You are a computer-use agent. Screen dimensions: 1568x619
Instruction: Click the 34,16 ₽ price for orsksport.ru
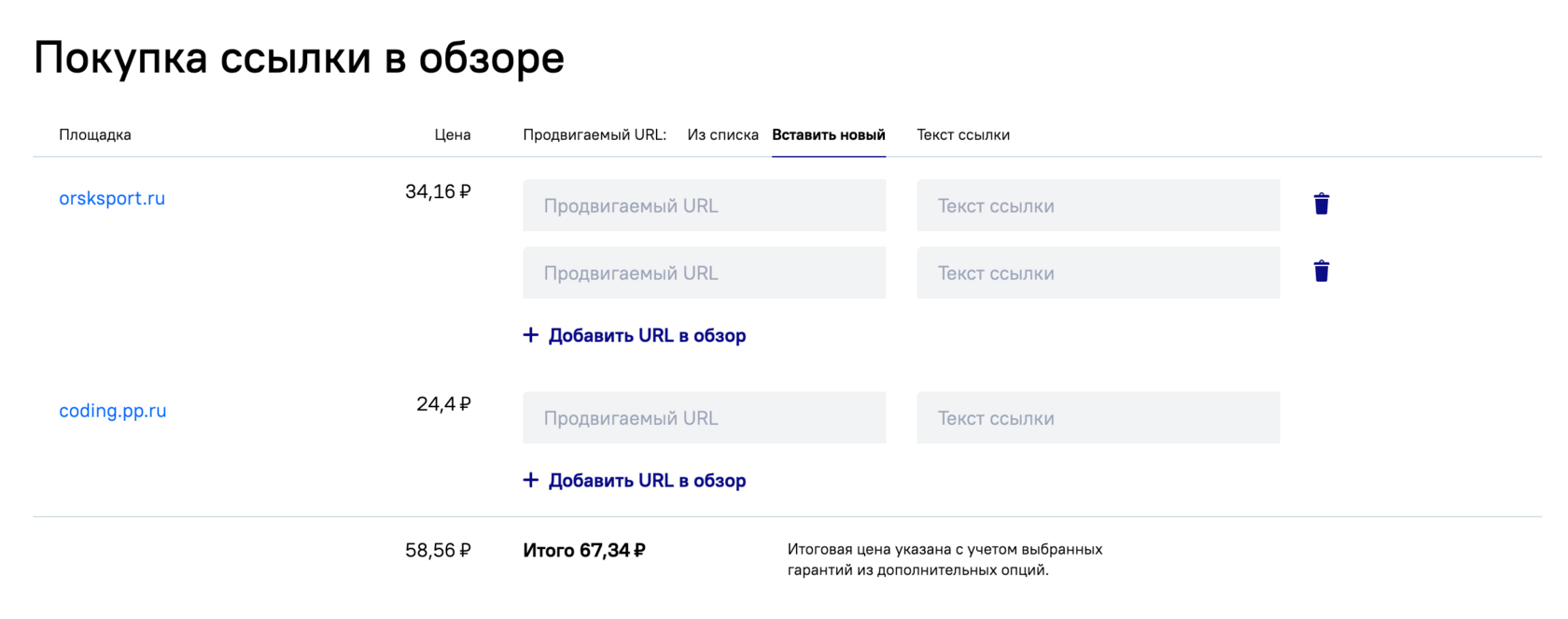tap(438, 192)
